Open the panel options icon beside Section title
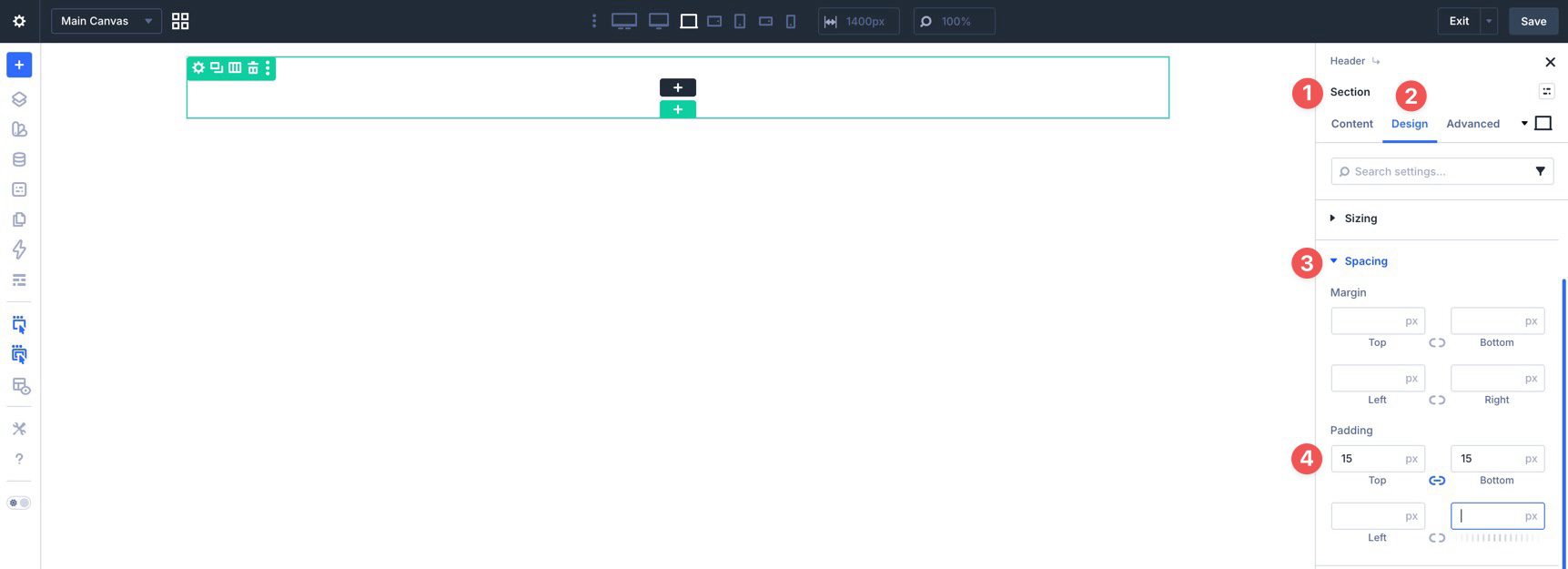Viewport: 1568px width, 569px height. (1546, 91)
